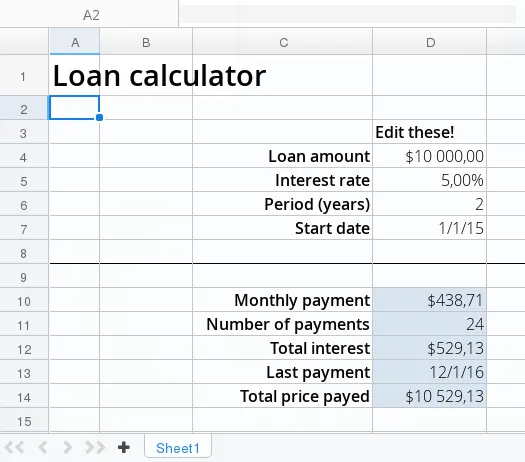Viewport: 525px width, 462px height.
Task: Select row 6 header
Action: 24,204
